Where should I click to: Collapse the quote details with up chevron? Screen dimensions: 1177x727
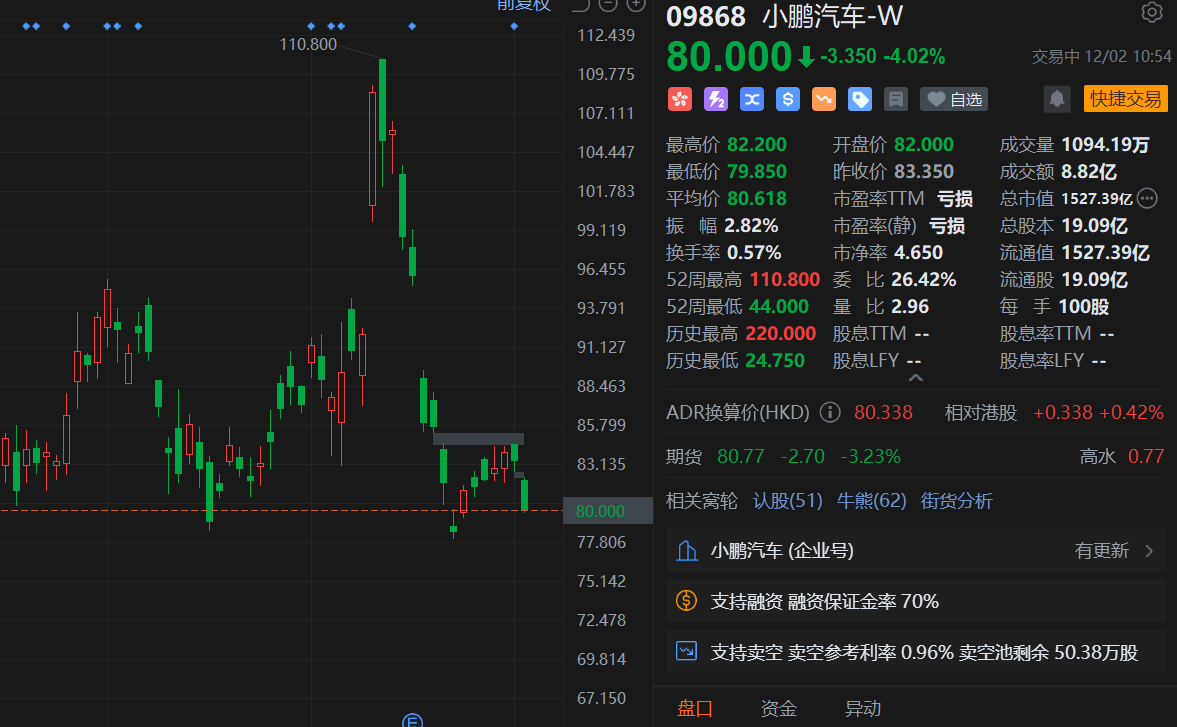tap(915, 378)
